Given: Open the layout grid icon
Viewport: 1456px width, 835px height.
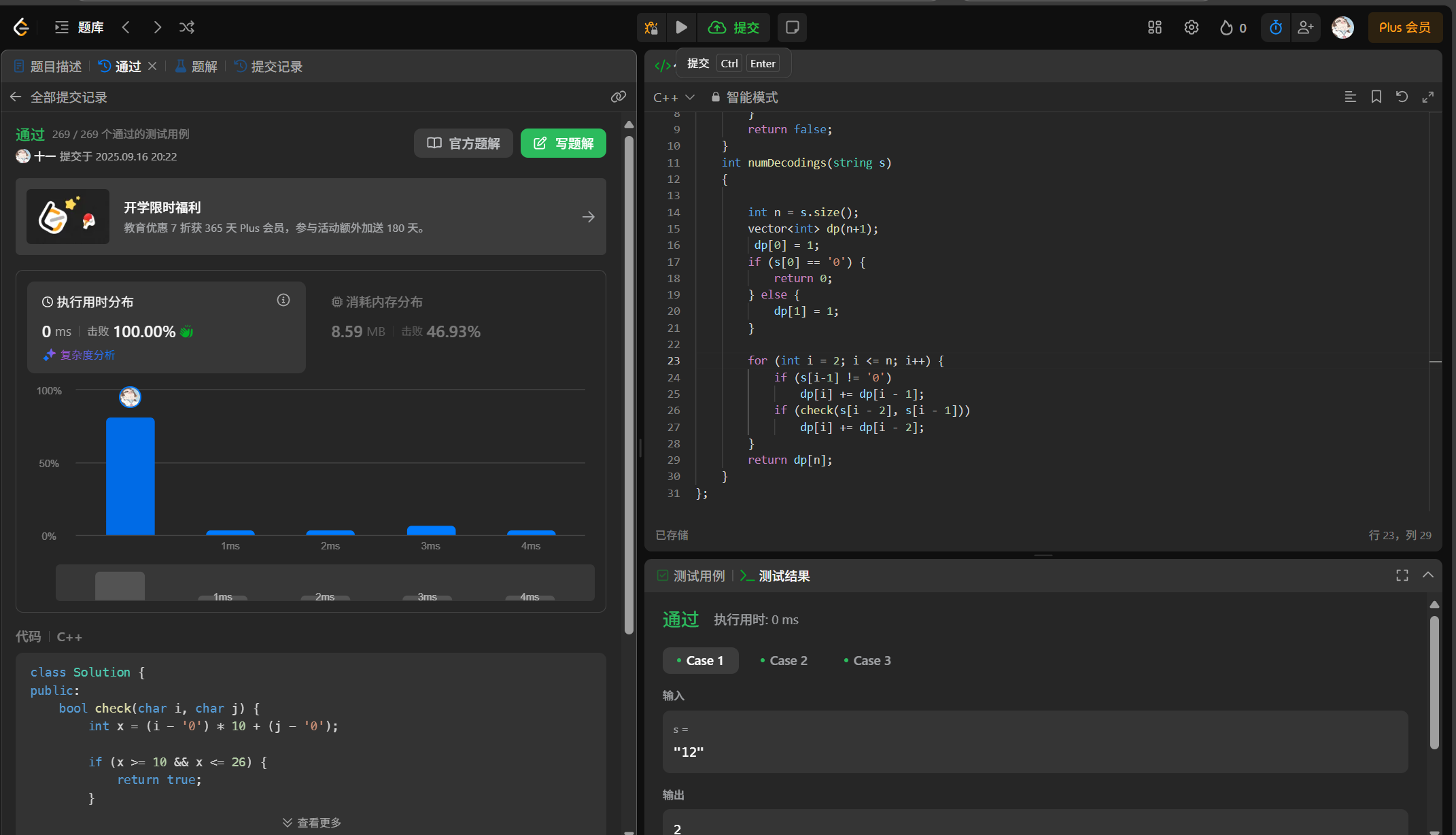Looking at the screenshot, I should (x=1154, y=27).
